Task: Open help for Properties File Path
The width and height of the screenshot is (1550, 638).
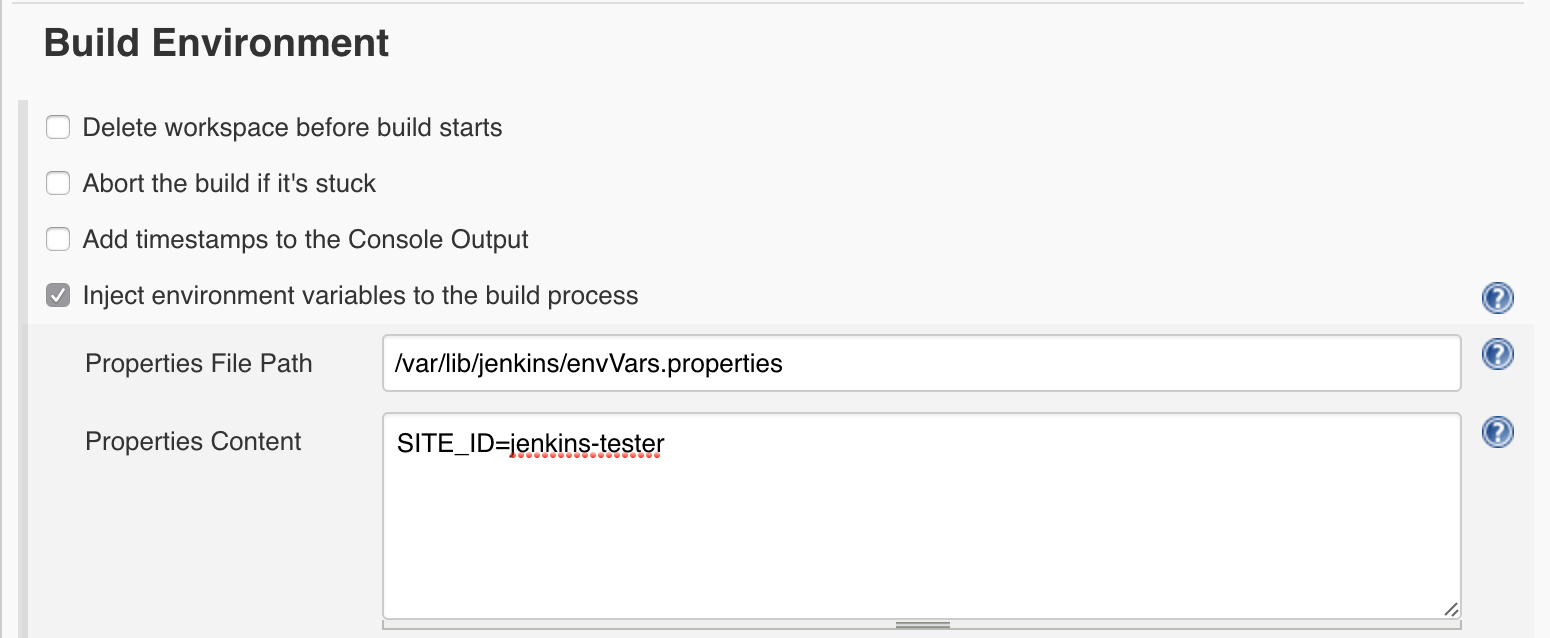Action: [1497, 355]
